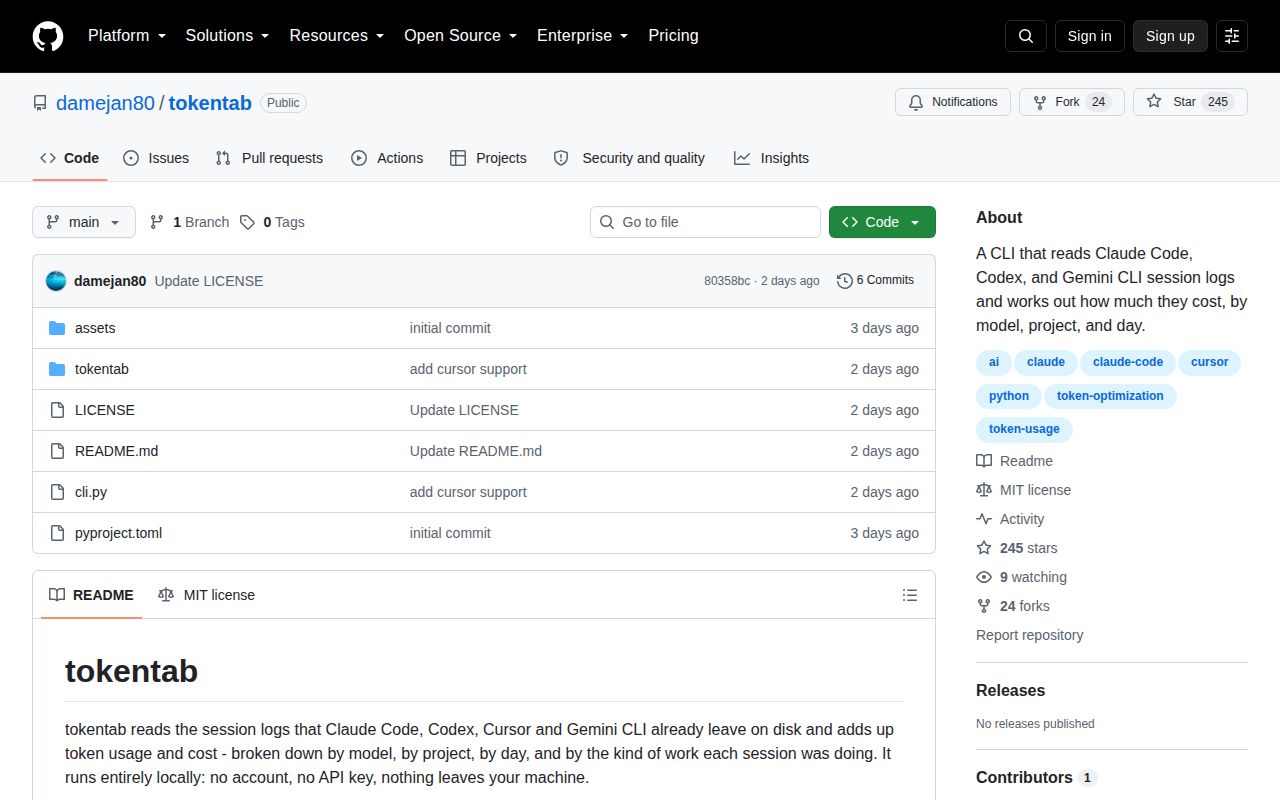Click the Sign in button
The image size is (1280, 800).
tap(1089, 36)
